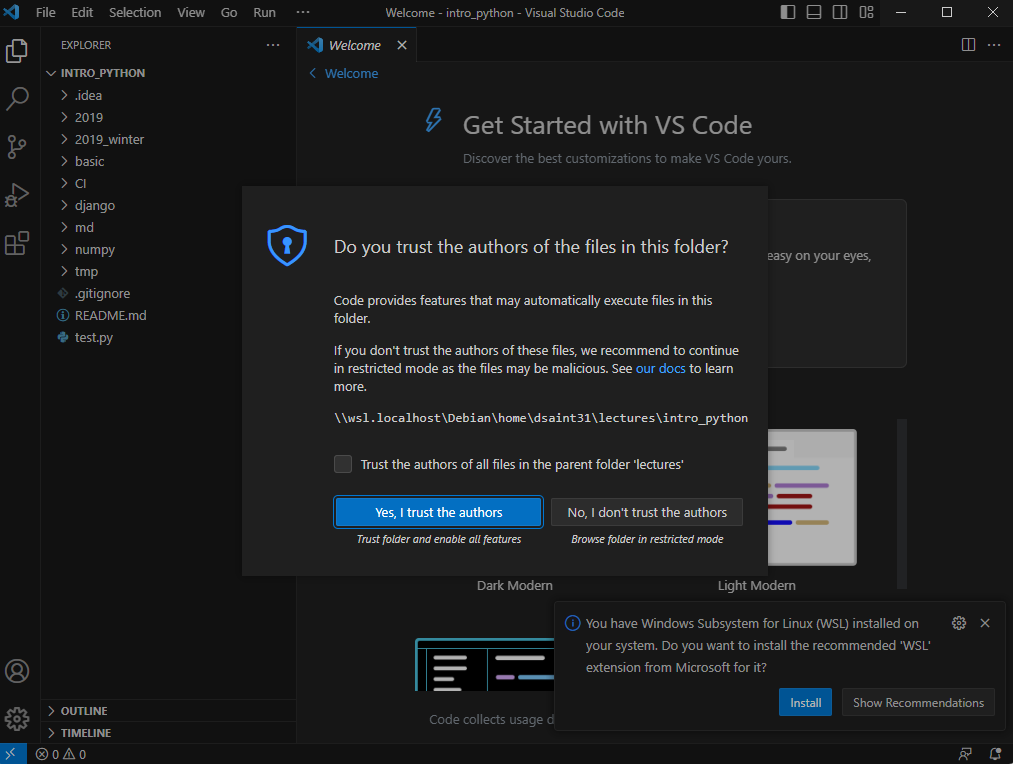The width and height of the screenshot is (1013, 764).
Task: Click the remote window indicator in status bar
Action: coord(12,754)
